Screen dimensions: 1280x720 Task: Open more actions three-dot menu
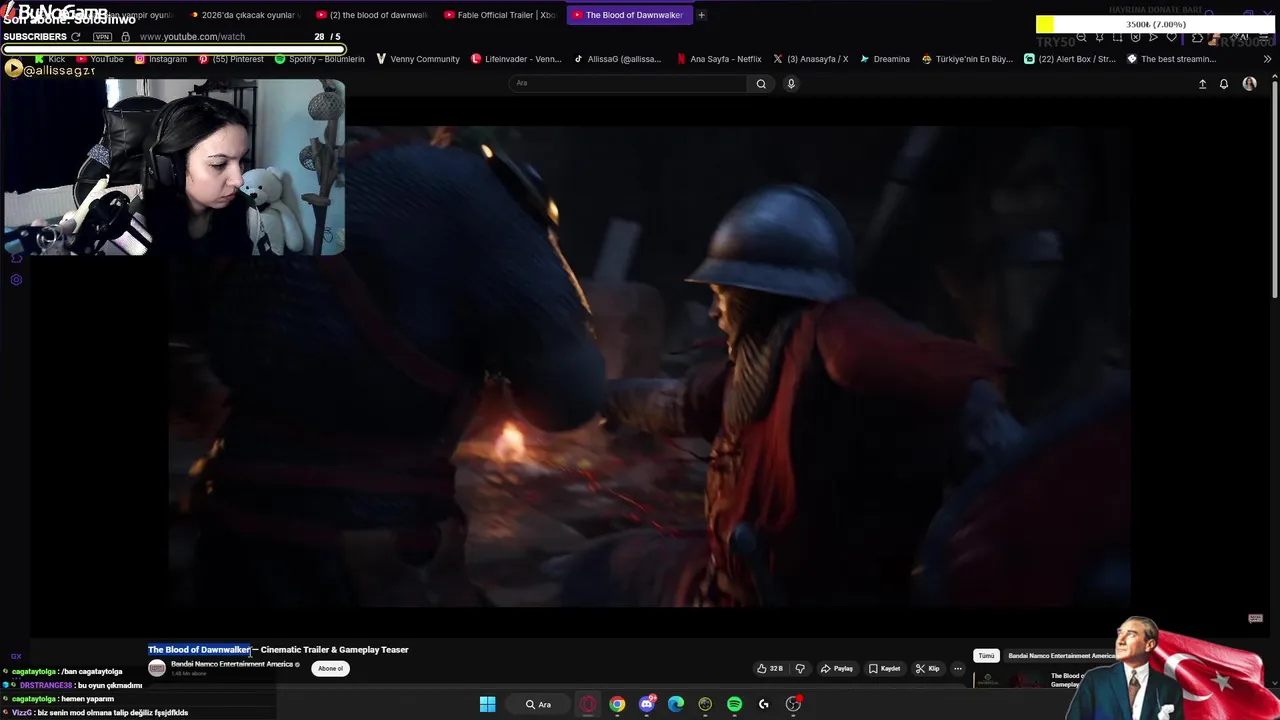click(x=957, y=669)
